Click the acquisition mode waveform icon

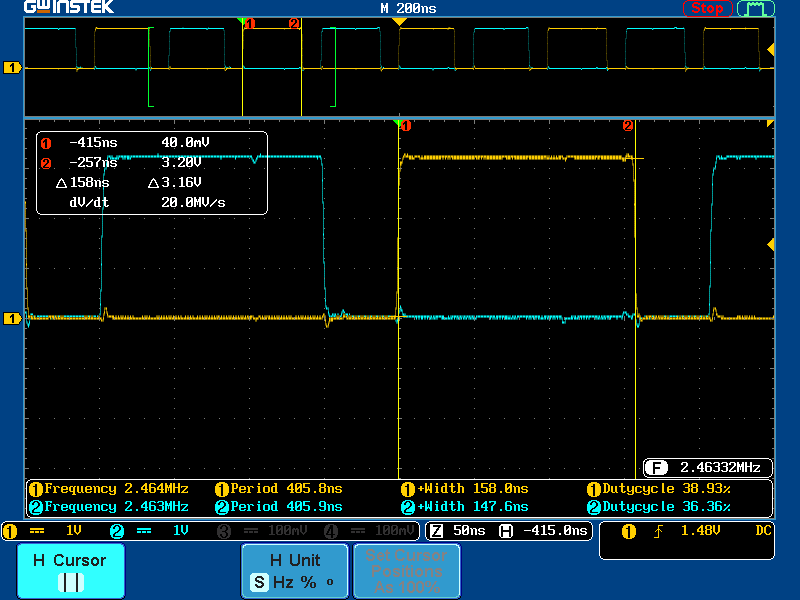click(x=756, y=8)
